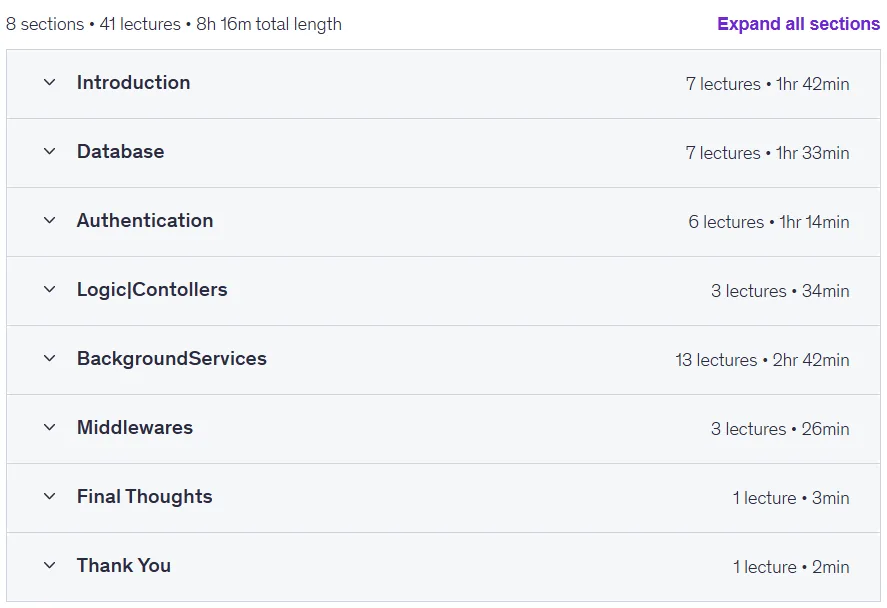Click the Logic|Contollers chevron arrow
887x608 pixels.
50,290
